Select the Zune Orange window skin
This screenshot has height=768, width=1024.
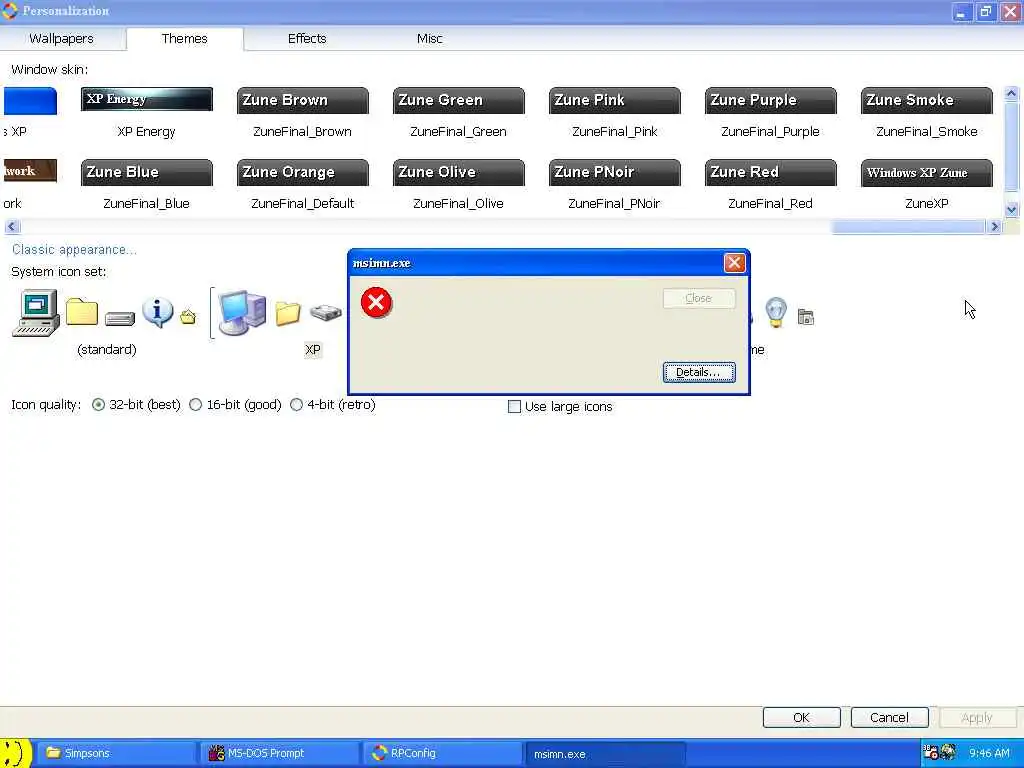pos(302,172)
